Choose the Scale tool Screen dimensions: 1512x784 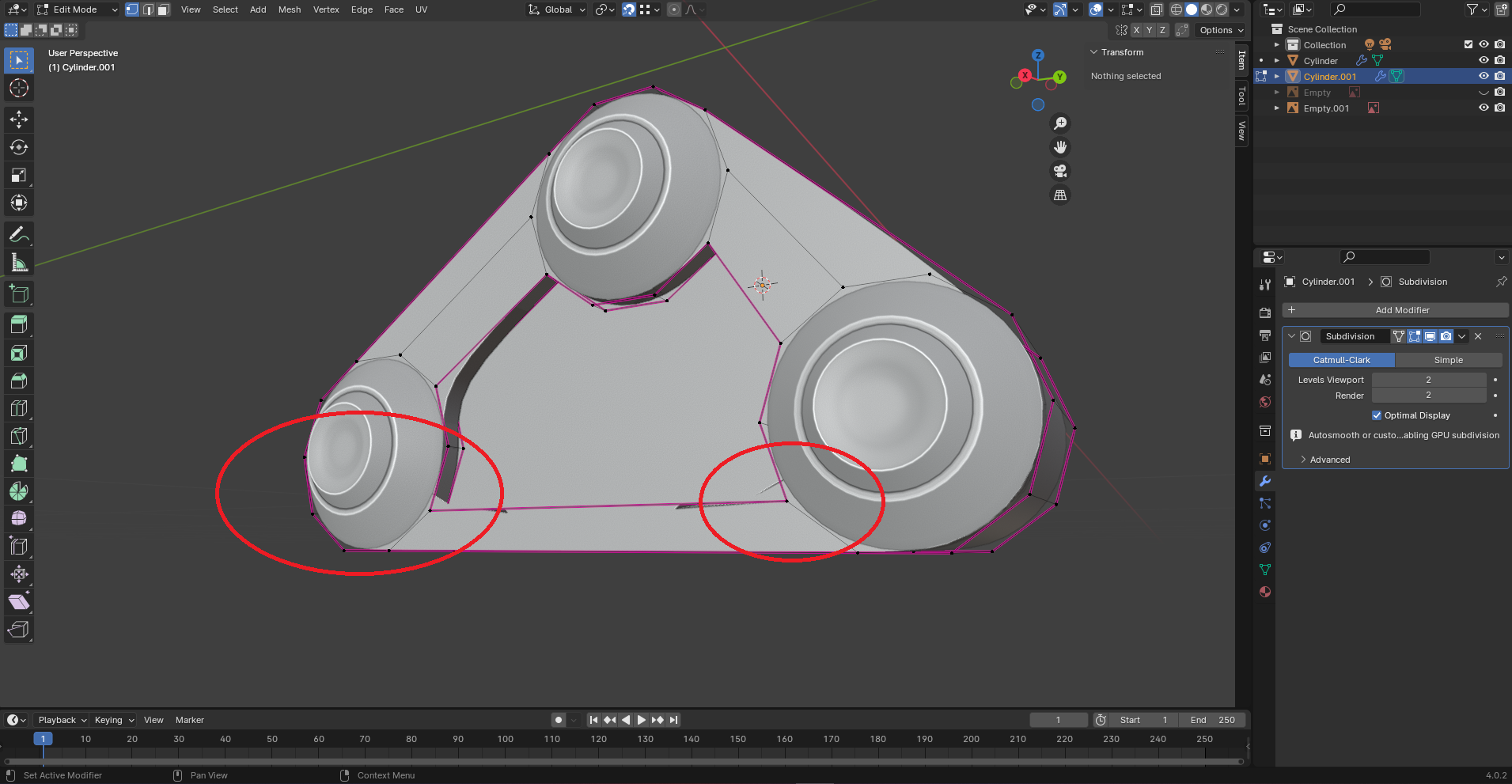pos(19,175)
